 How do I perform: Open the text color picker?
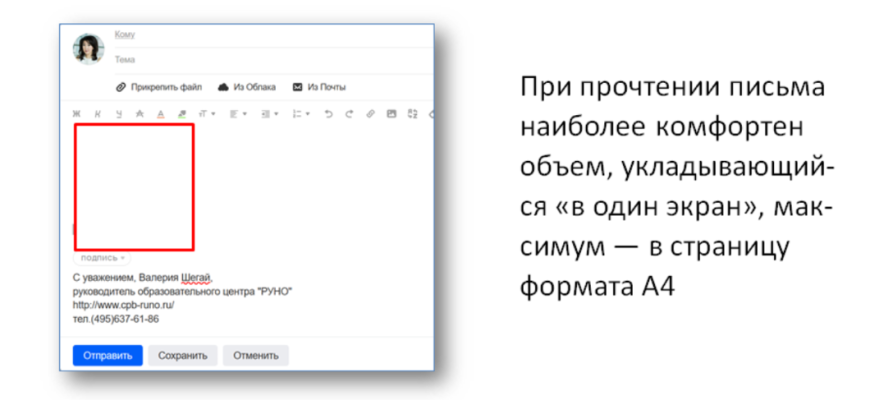point(160,114)
